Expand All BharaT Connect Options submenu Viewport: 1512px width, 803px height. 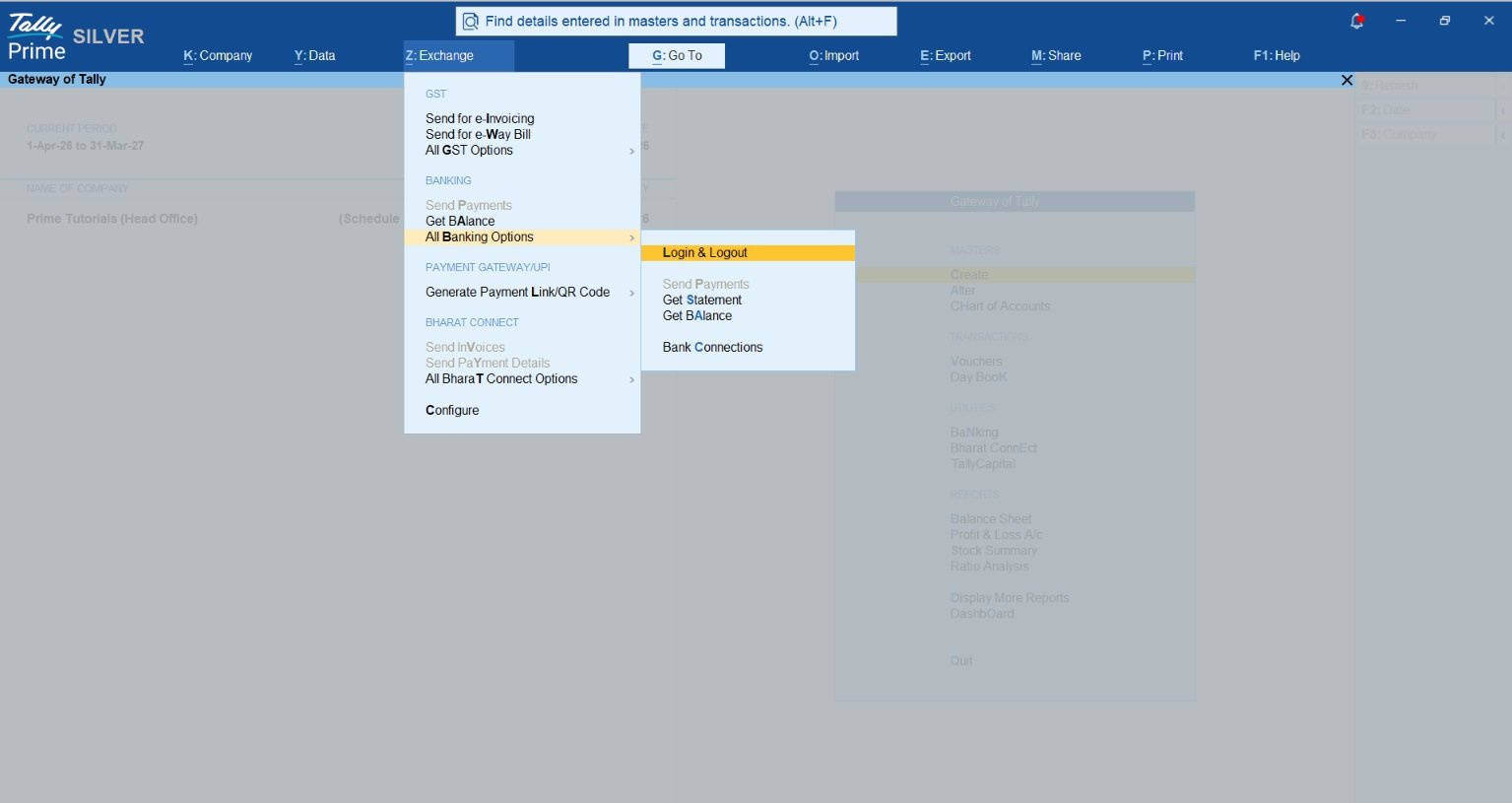(522, 379)
